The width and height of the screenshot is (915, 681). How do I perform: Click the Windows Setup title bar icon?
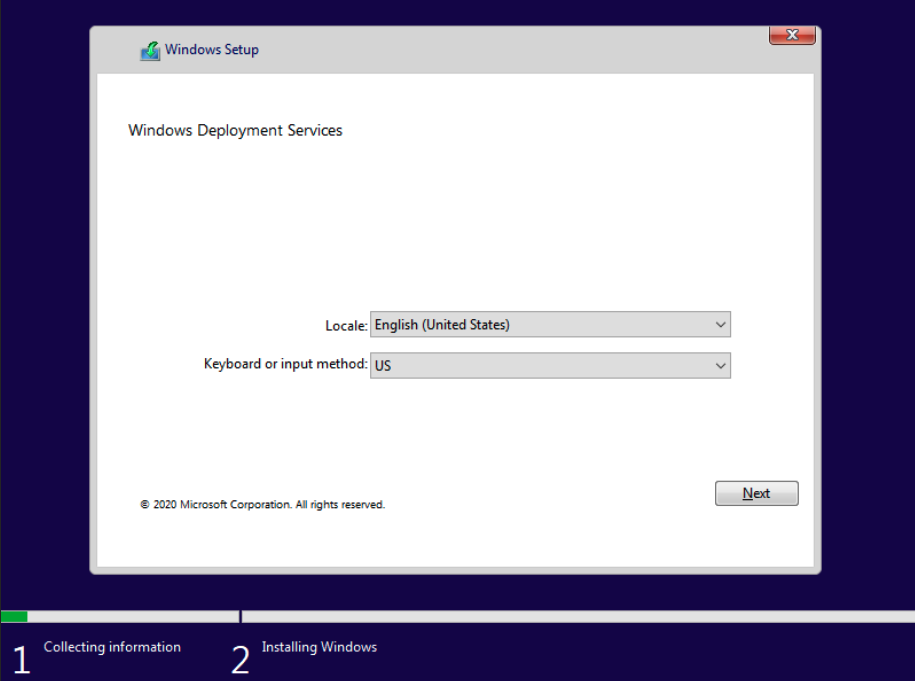point(150,51)
